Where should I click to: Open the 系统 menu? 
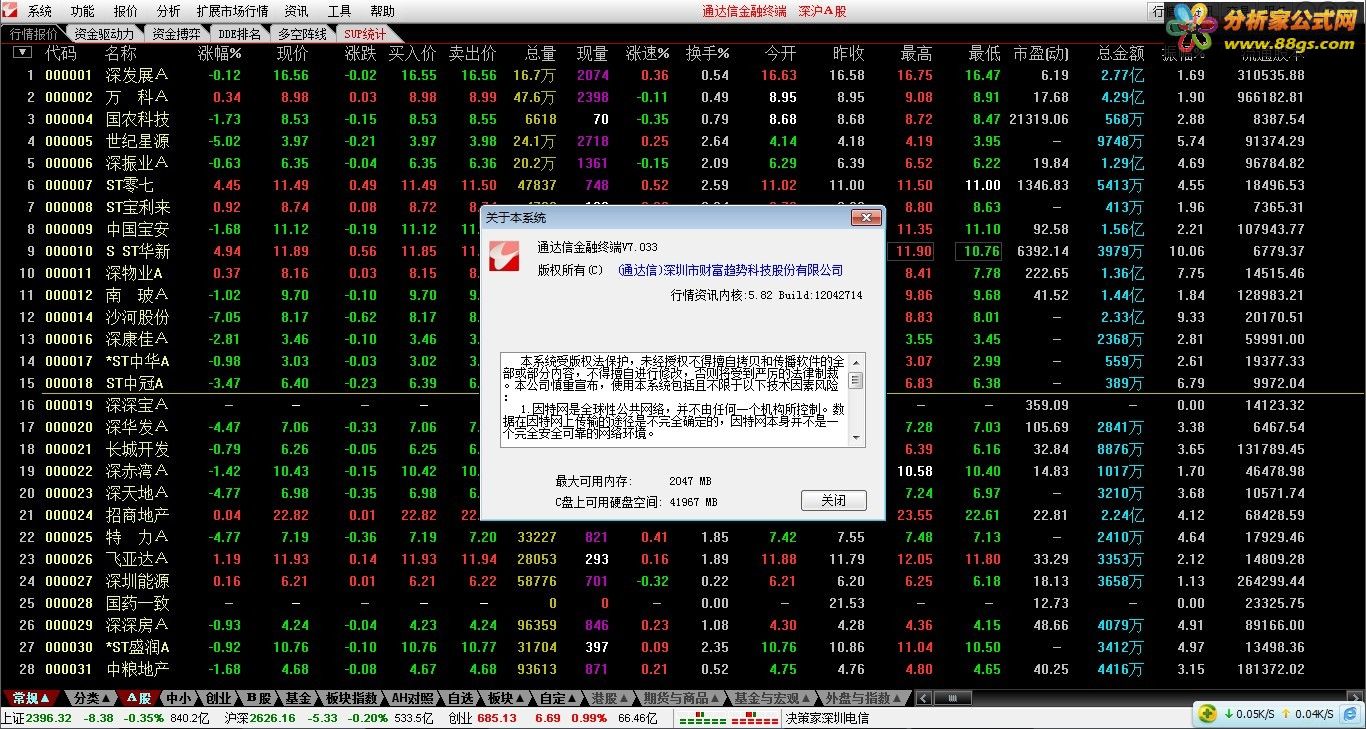click(40, 11)
